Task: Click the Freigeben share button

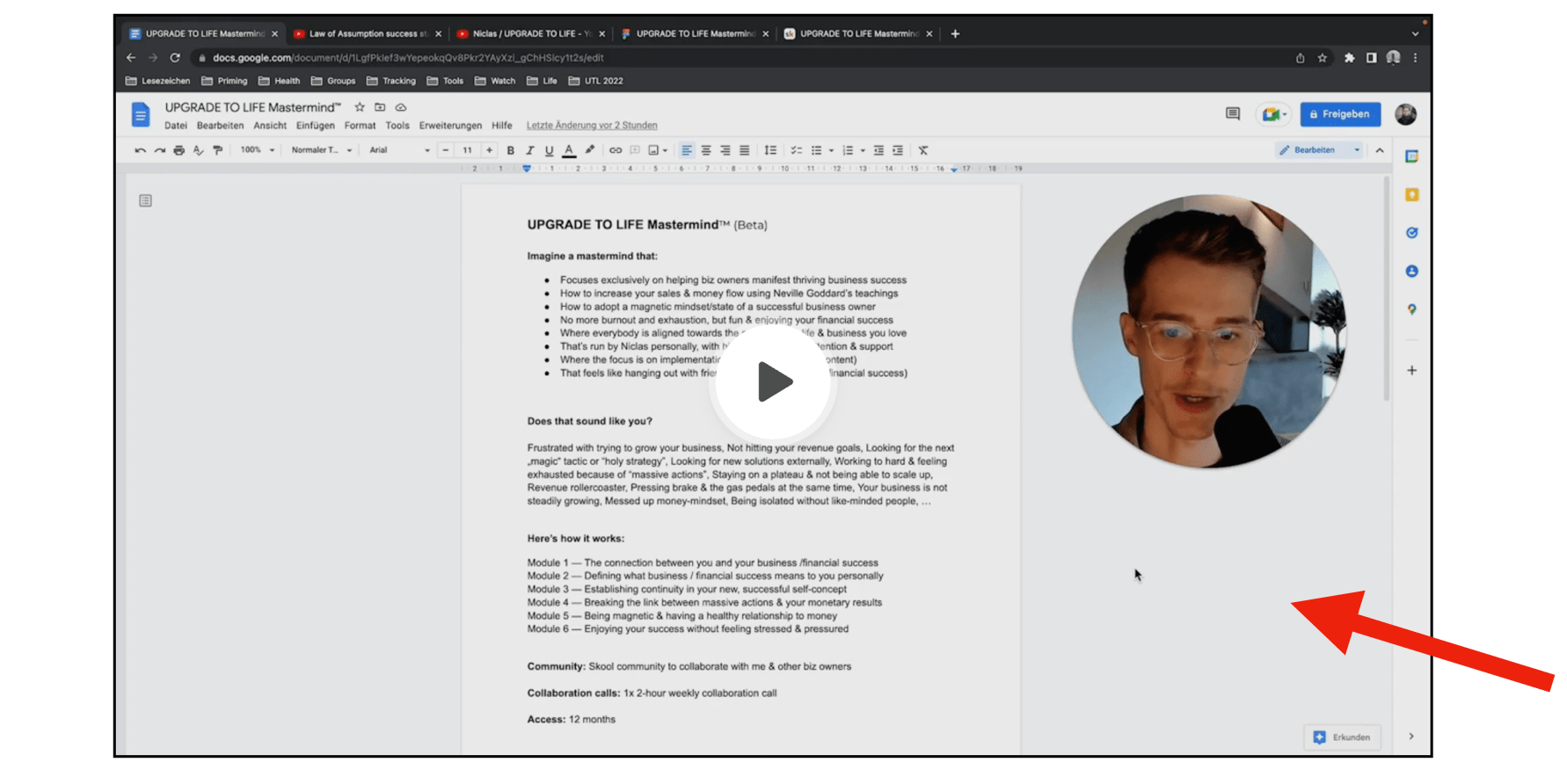Action: 1340,114
